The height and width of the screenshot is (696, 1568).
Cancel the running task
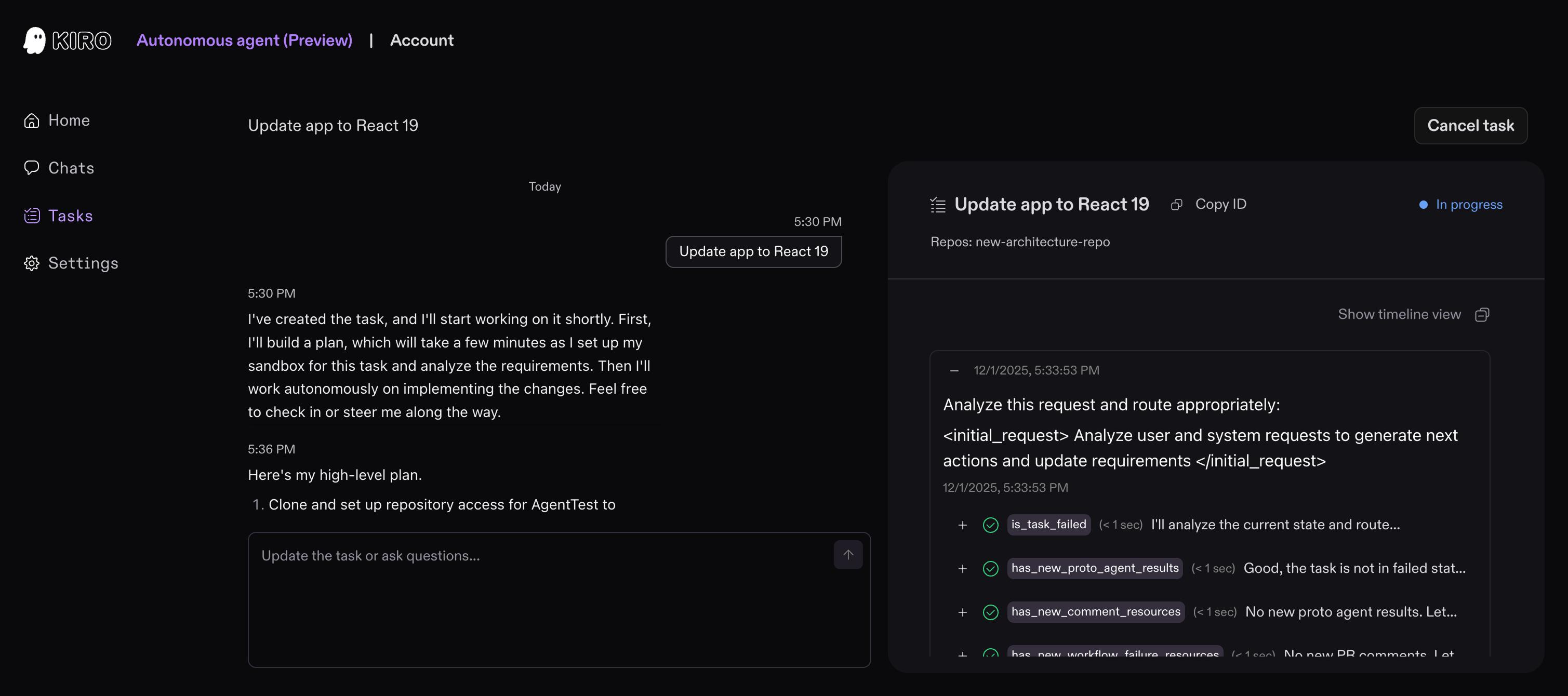click(1470, 125)
